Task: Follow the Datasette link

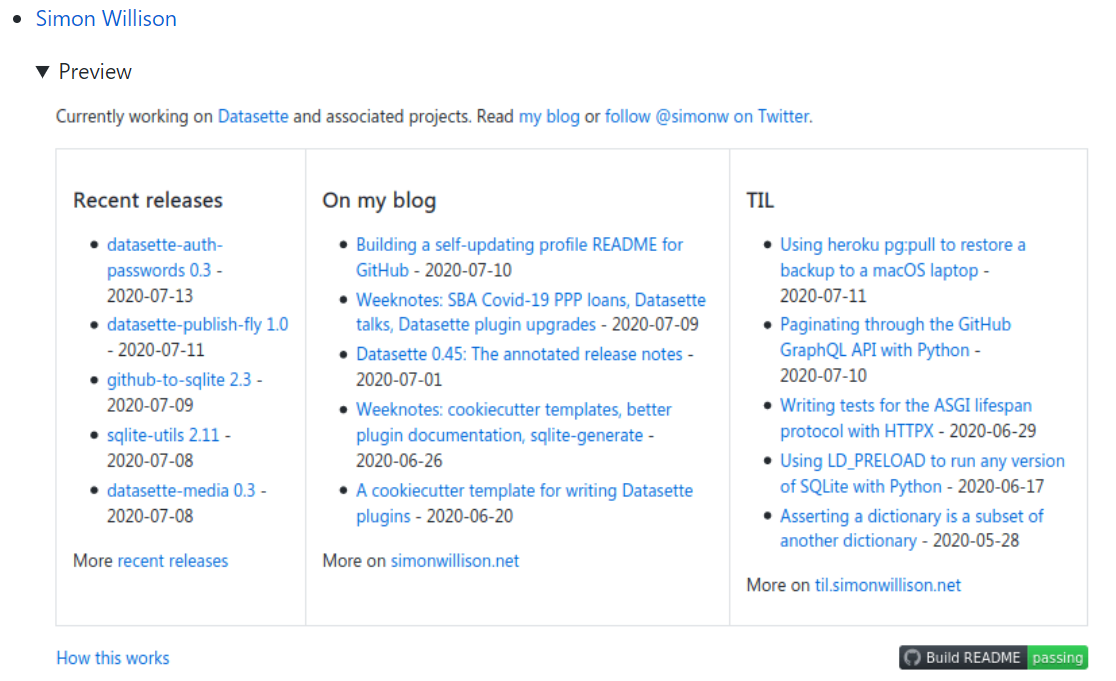Action: tap(253, 116)
